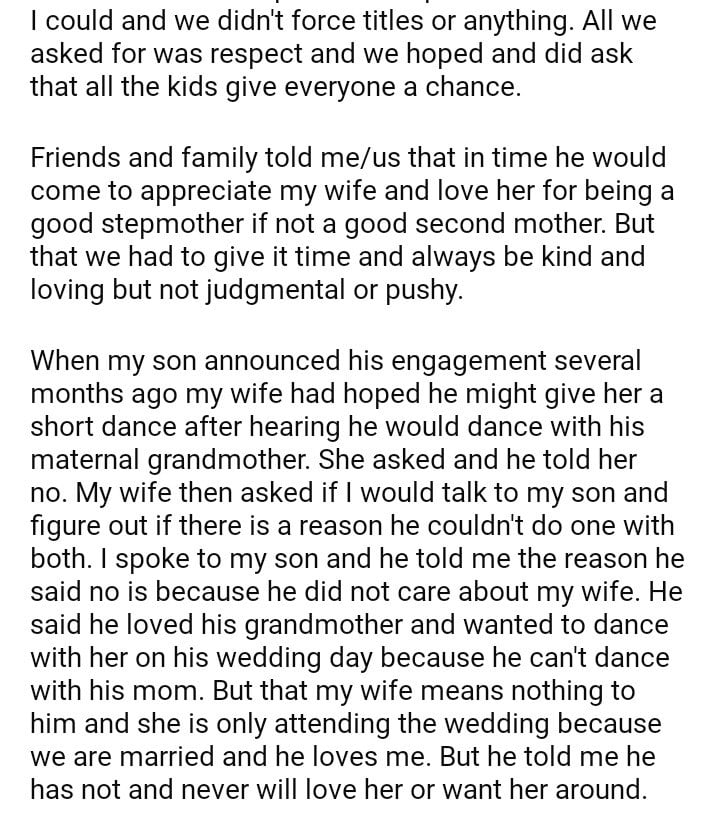Image resolution: width=717 pixels, height=827 pixels.
Task: Click the phrase "short dance"
Action: tap(104, 427)
